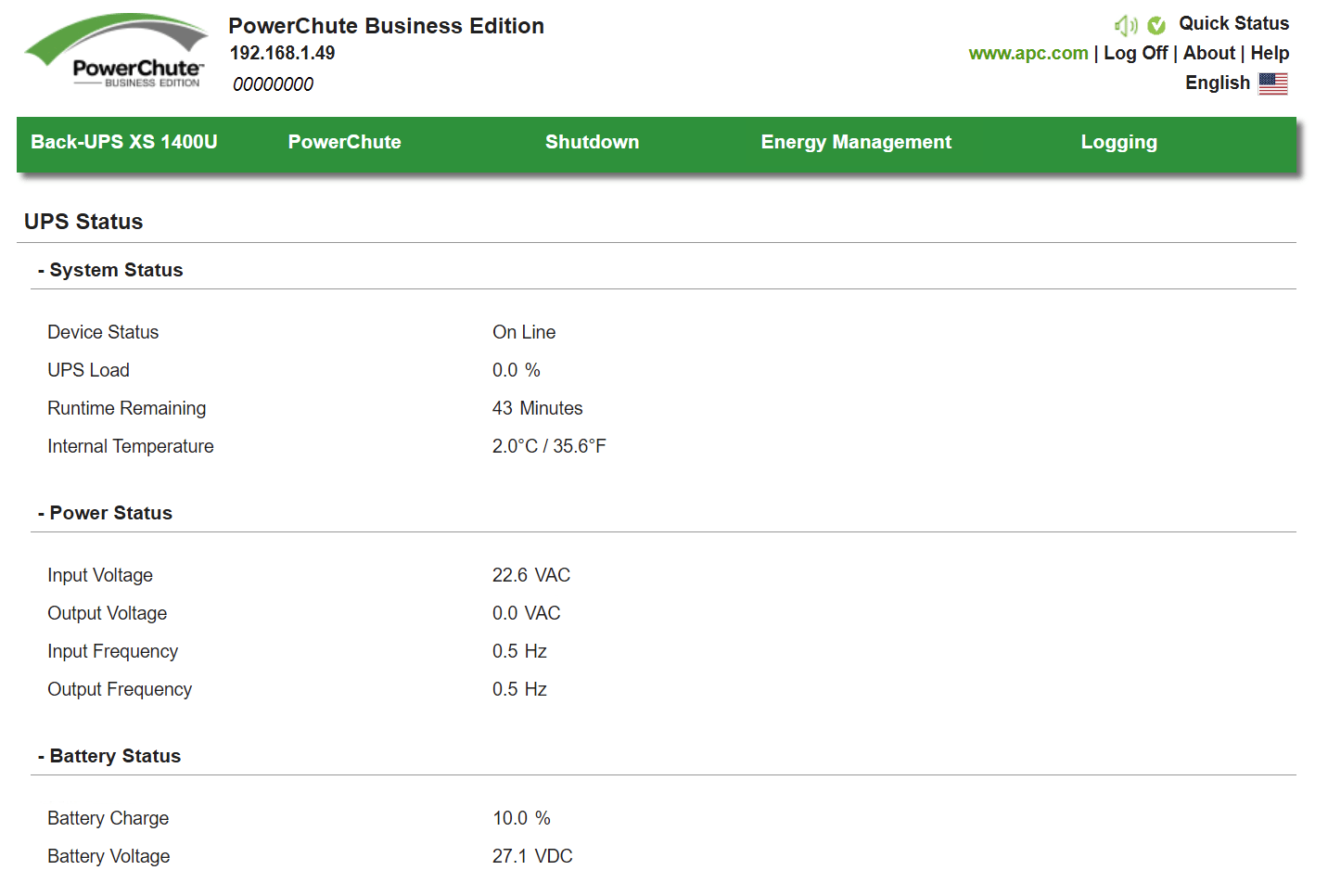
Task: Click the Log Off link
Action: coord(1135,53)
